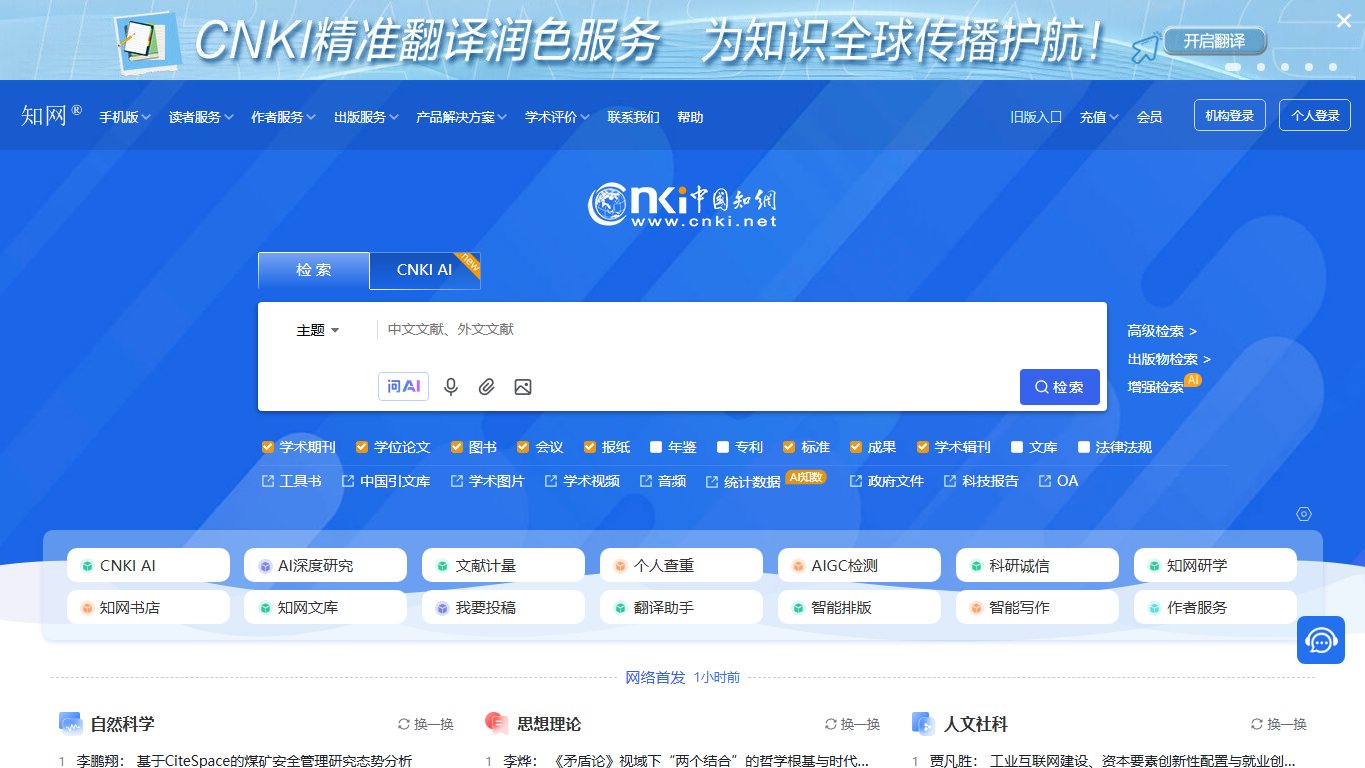The height and width of the screenshot is (768, 1365).
Task: Uncheck the 报纸 checkbox
Action: click(590, 447)
